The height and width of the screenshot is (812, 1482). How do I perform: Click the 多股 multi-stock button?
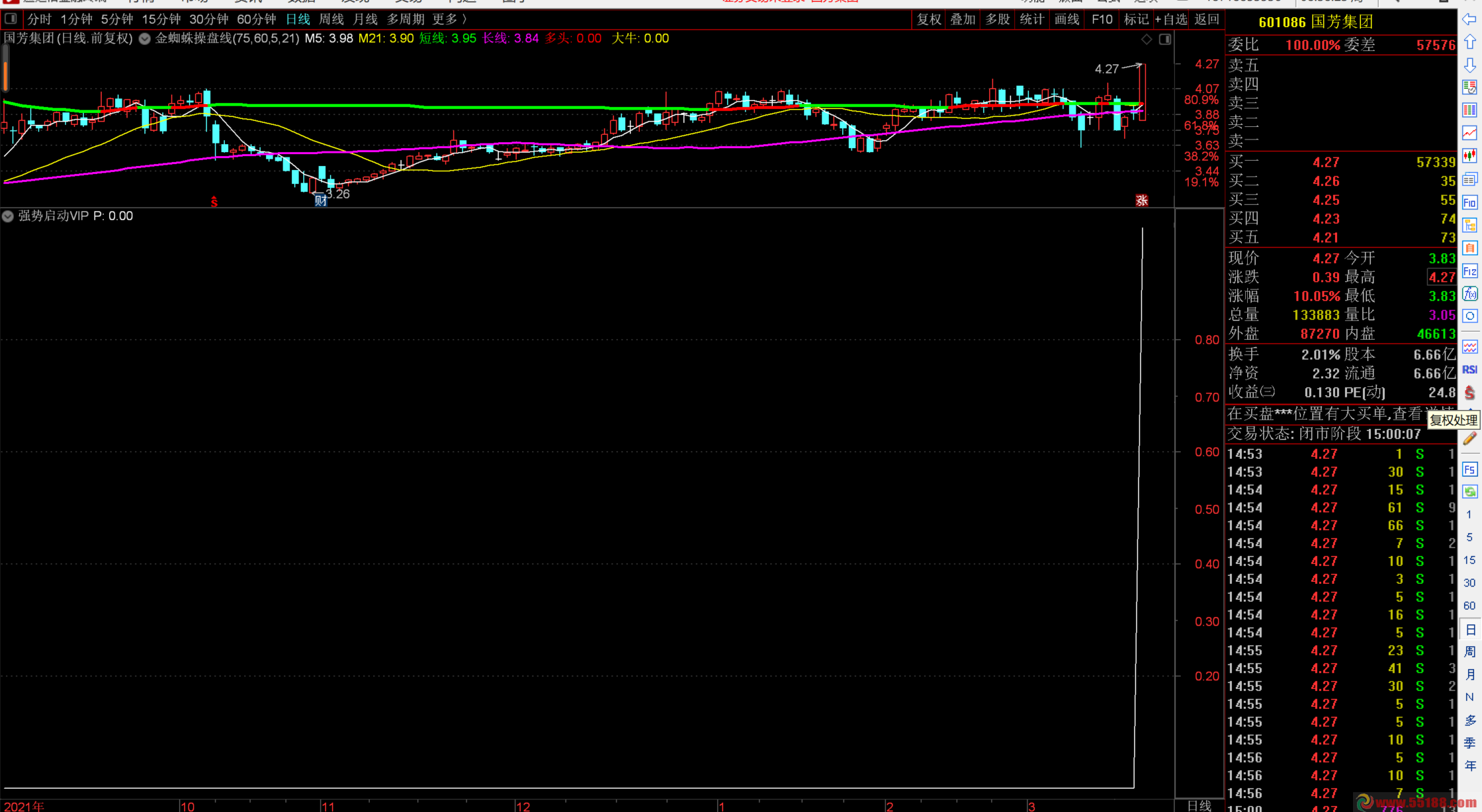pyautogui.click(x=998, y=19)
